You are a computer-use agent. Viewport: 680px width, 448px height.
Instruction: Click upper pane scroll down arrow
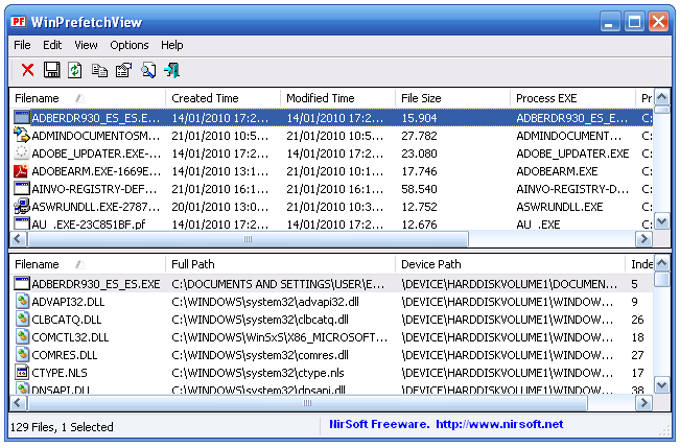tap(662, 222)
